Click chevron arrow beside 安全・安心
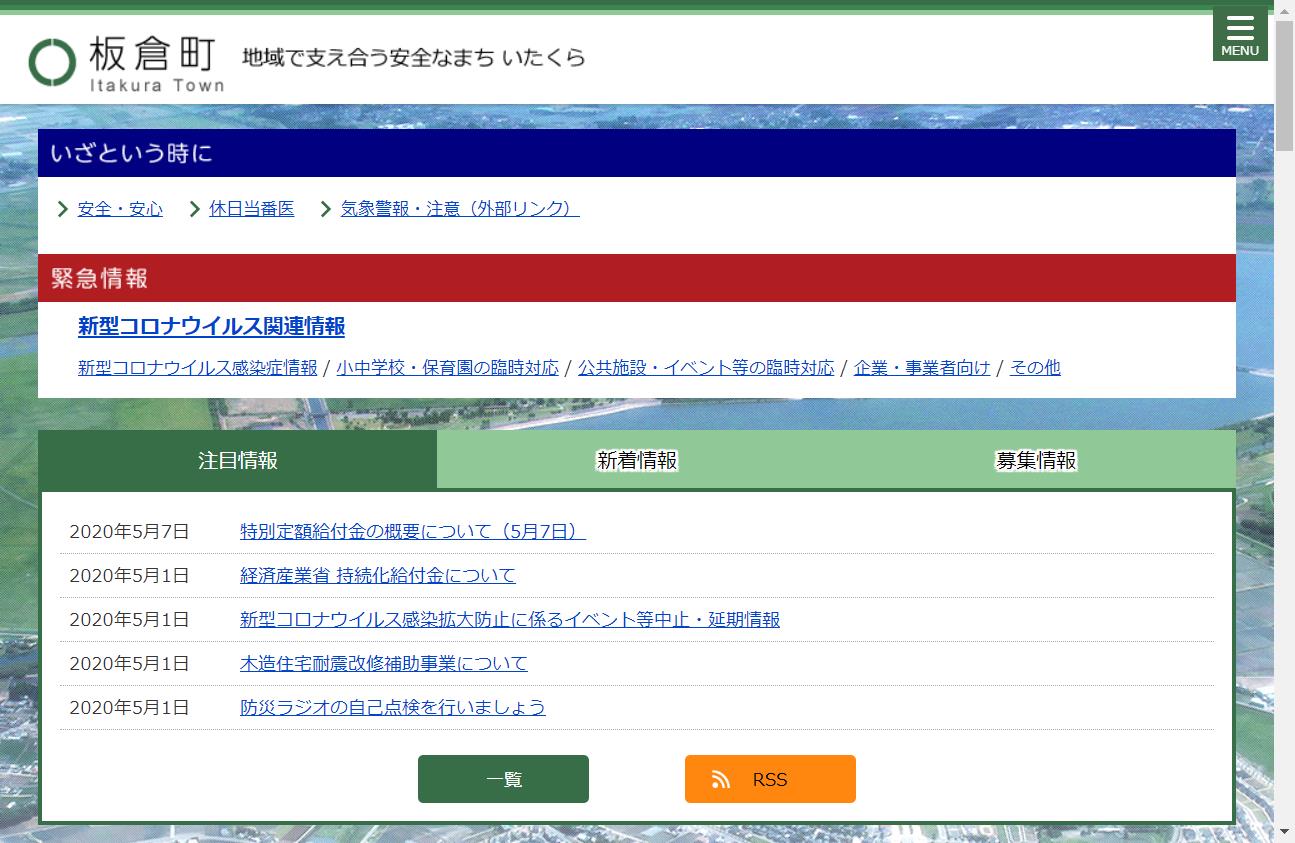 tap(63, 209)
